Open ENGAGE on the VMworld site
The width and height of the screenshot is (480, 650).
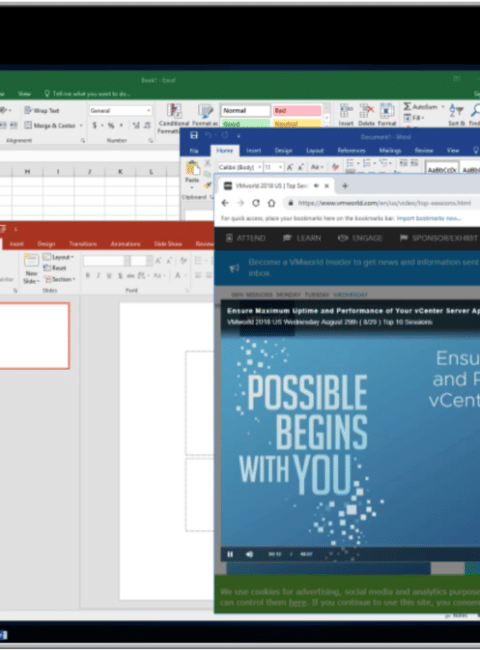pos(360,238)
